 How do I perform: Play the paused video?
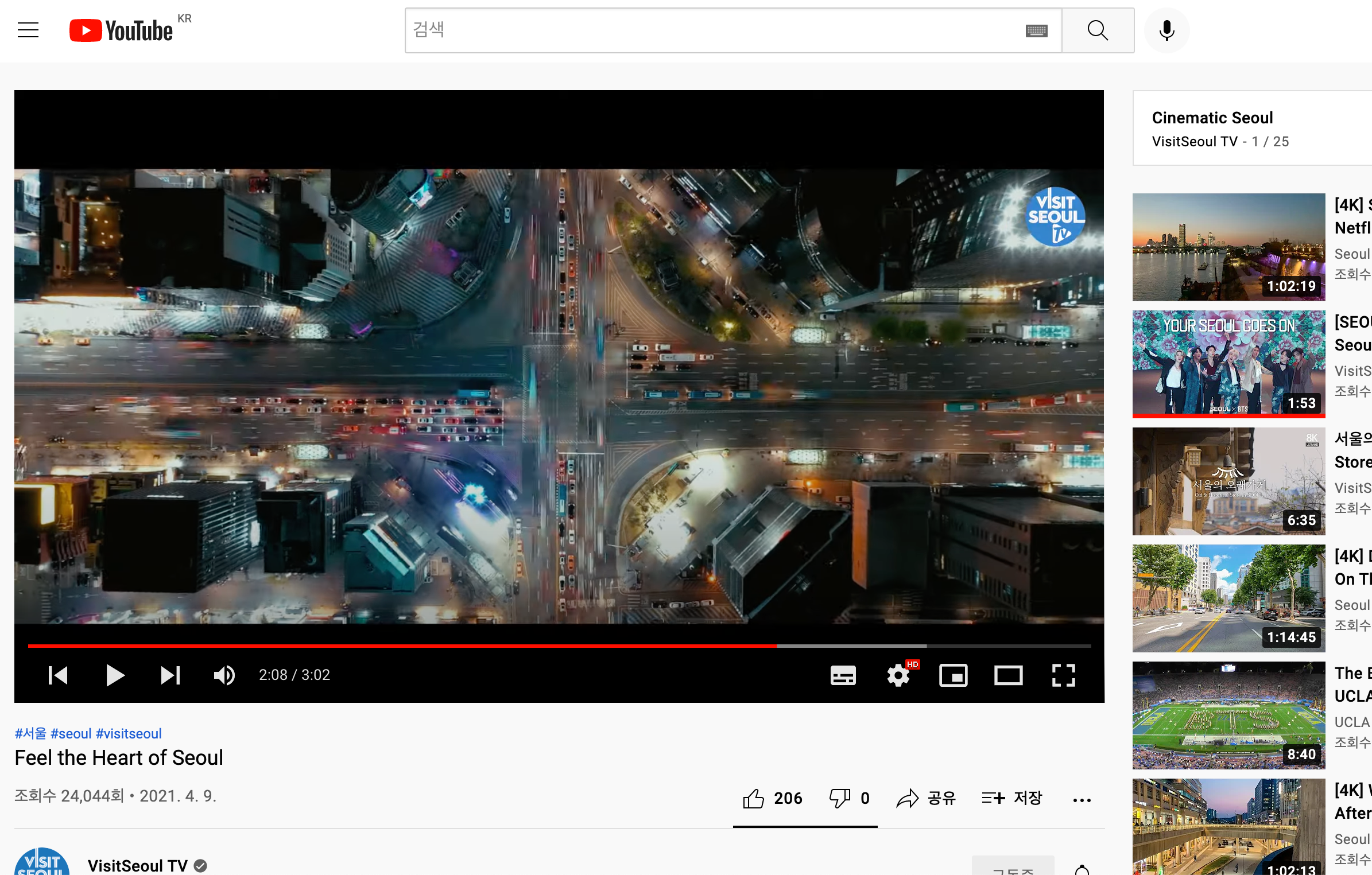[x=115, y=675]
